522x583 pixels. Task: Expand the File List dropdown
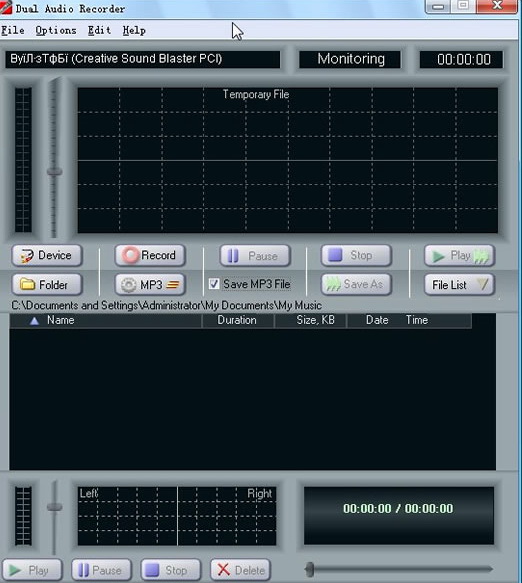pyautogui.click(x=460, y=285)
